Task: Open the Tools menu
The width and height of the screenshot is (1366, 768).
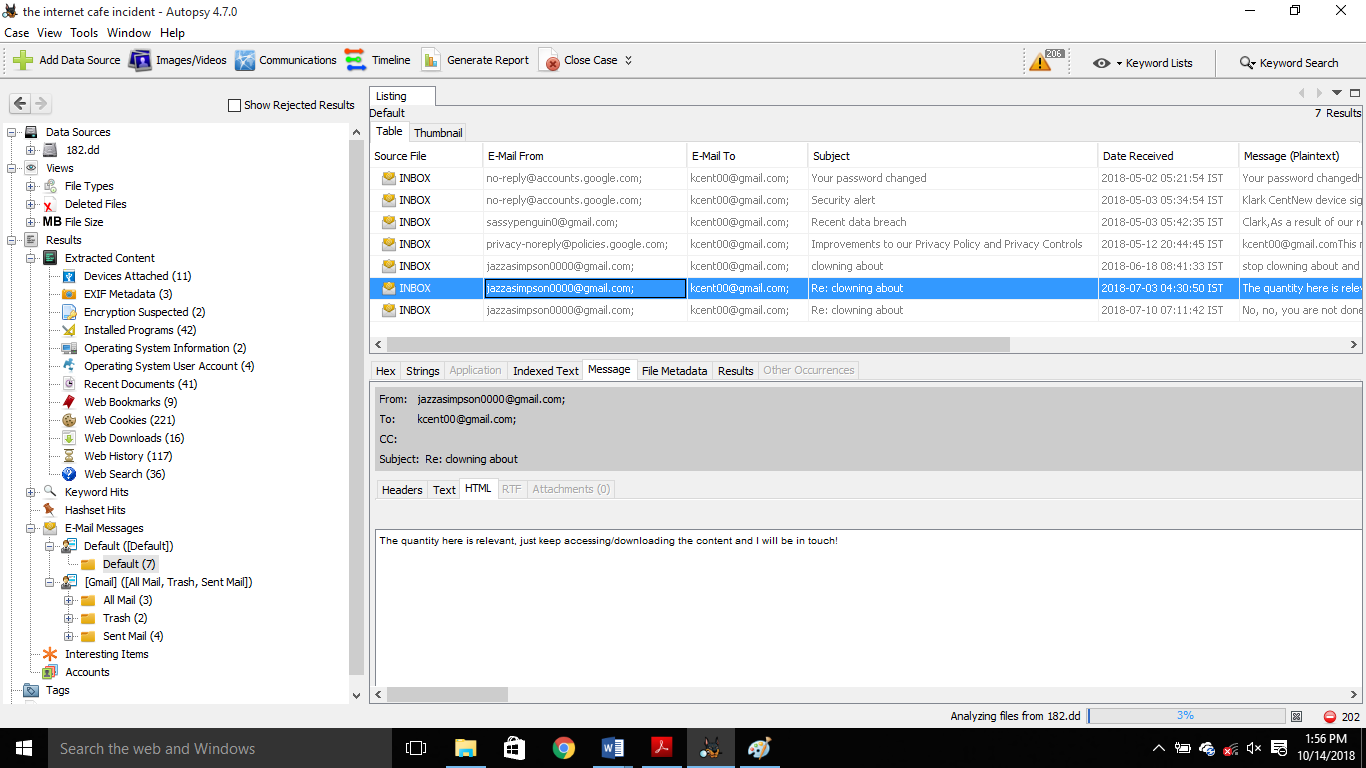Action: pyautogui.click(x=84, y=33)
